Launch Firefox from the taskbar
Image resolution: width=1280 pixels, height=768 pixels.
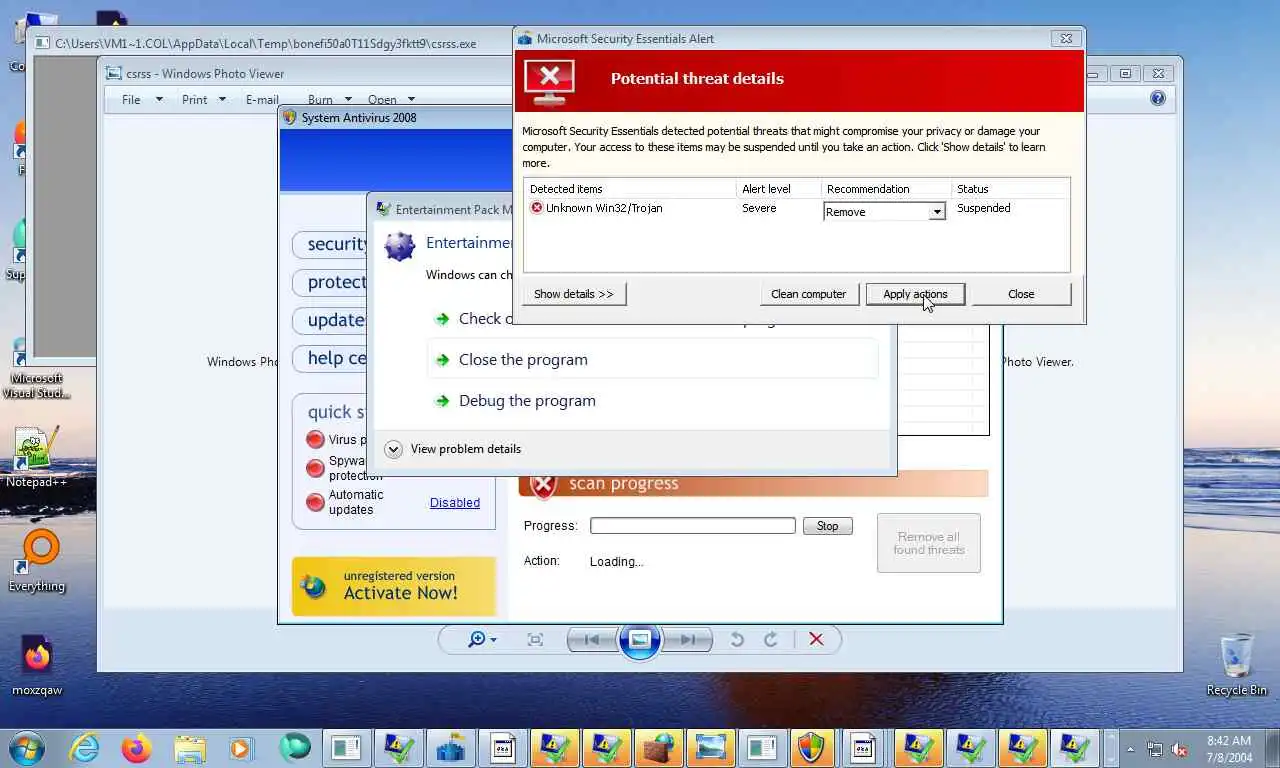[x=136, y=748]
